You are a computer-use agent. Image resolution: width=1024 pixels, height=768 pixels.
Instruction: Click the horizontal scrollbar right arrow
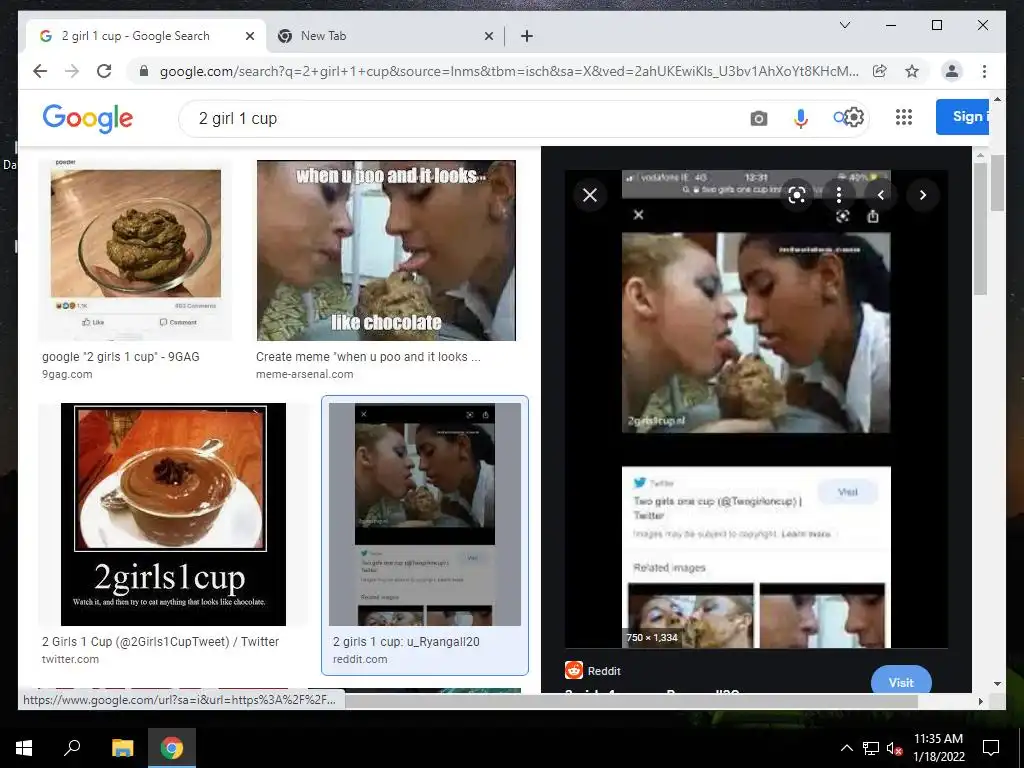click(980, 701)
